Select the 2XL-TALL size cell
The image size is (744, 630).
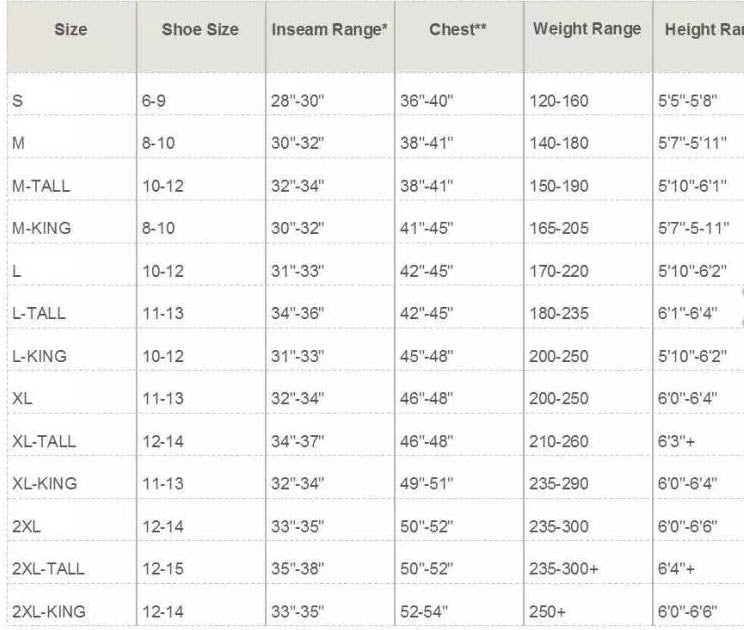[48, 568]
